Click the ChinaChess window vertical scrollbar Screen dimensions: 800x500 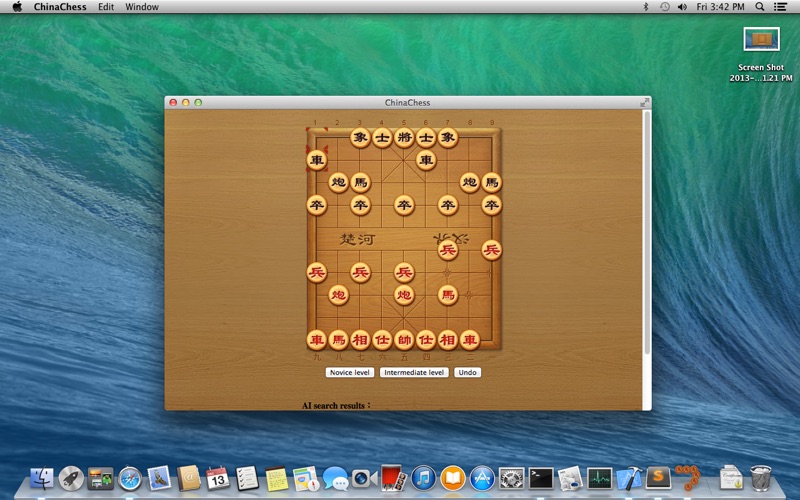(x=647, y=232)
